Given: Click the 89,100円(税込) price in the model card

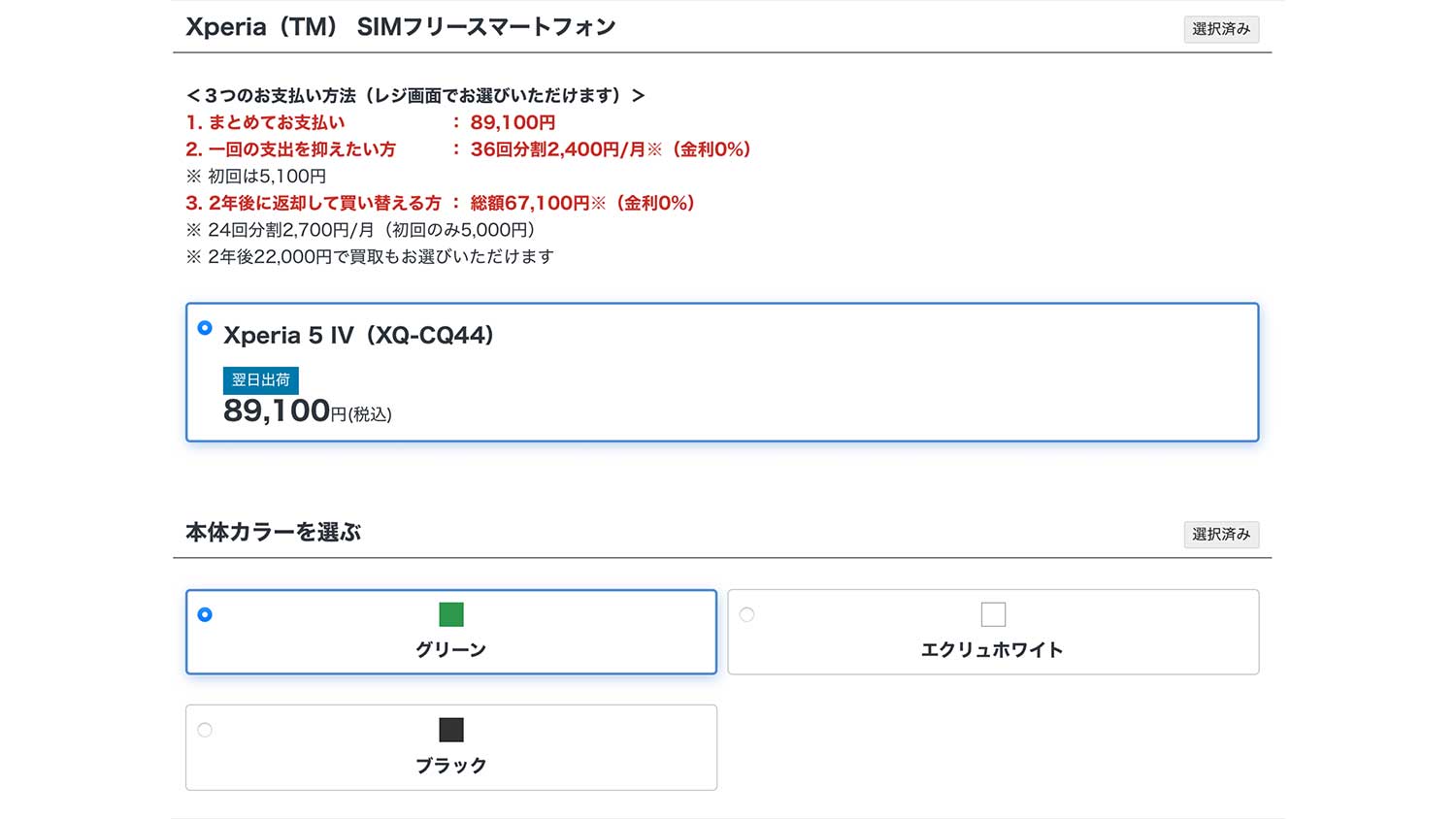Looking at the screenshot, I should point(307,411).
